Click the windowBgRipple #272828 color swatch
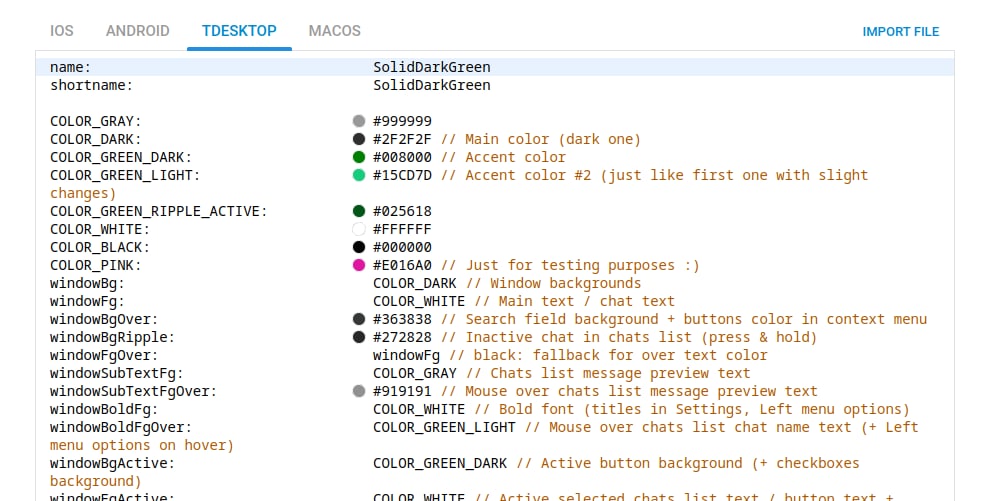Screen dimensions: 985x501 pyautogui.click(x=359, y=337)
